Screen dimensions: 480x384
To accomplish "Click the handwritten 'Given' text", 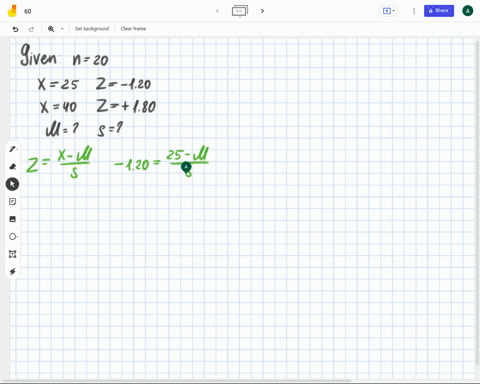I will (39, 55).
